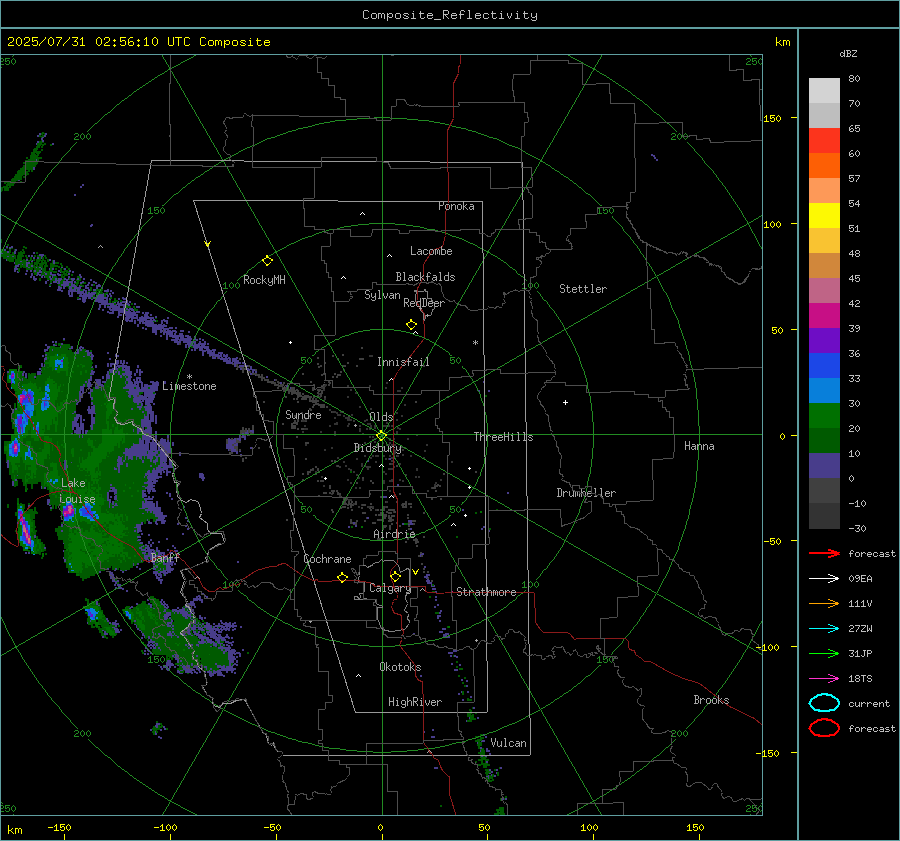Screen dimensions: 900x841
Task: Click the ThreeHills city label
Action: (x=503, y=437)
